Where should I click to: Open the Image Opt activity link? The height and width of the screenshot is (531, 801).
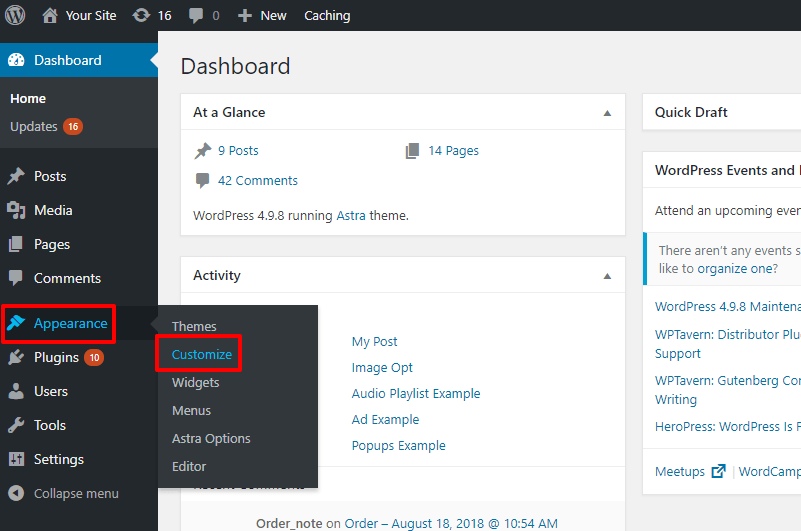pyautogui.click(x=382, y=367)
